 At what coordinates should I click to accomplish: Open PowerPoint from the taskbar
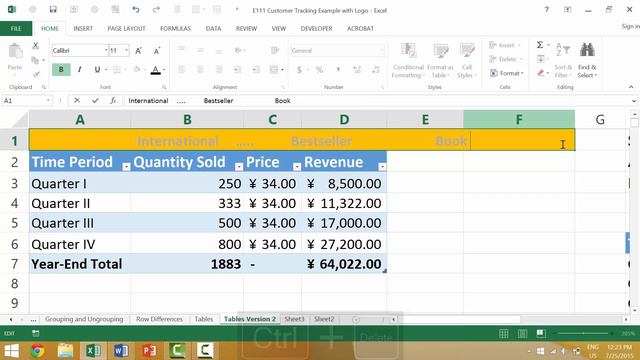point(149,351)
